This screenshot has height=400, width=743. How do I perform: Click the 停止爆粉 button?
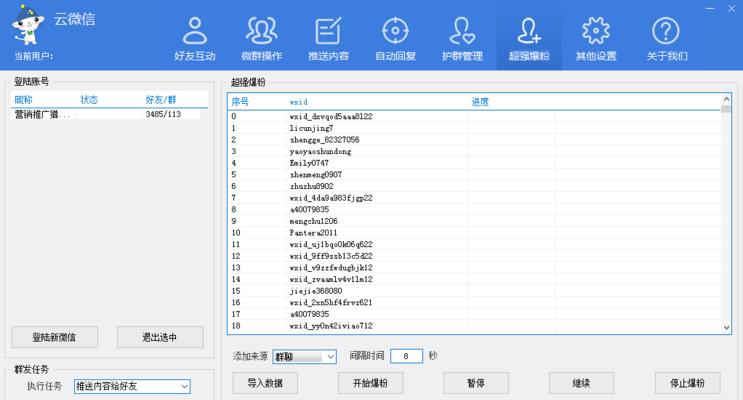[x=688, y=383]
